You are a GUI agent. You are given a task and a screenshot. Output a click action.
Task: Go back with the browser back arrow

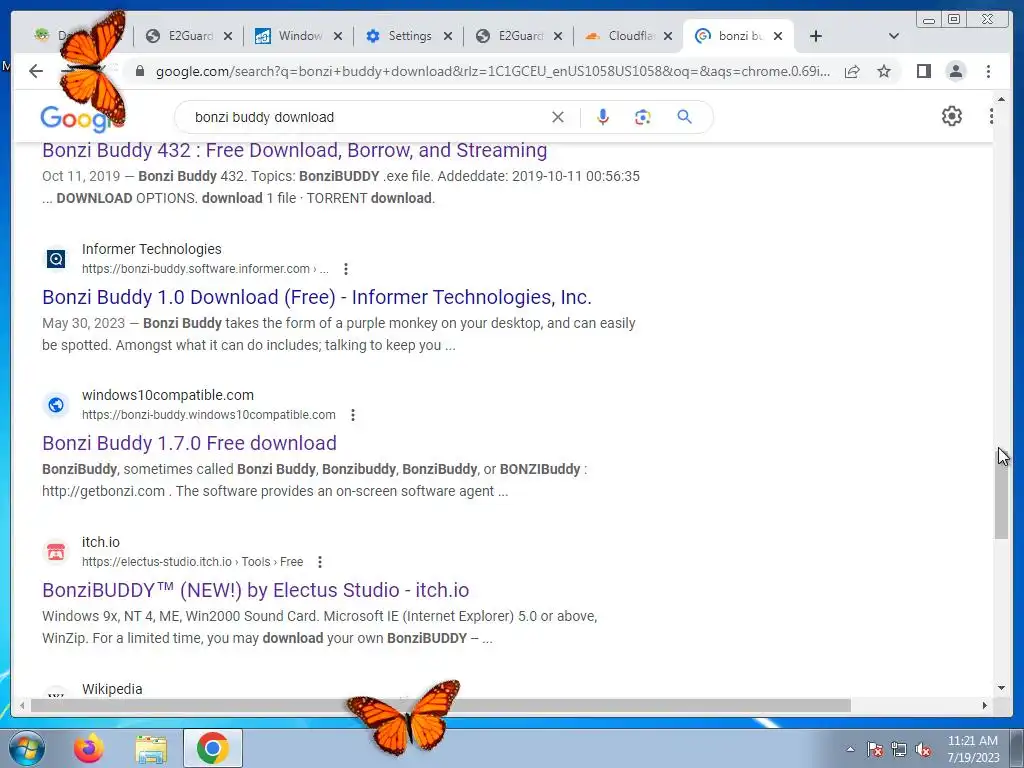pyautogui.click(x=36, y=71)
